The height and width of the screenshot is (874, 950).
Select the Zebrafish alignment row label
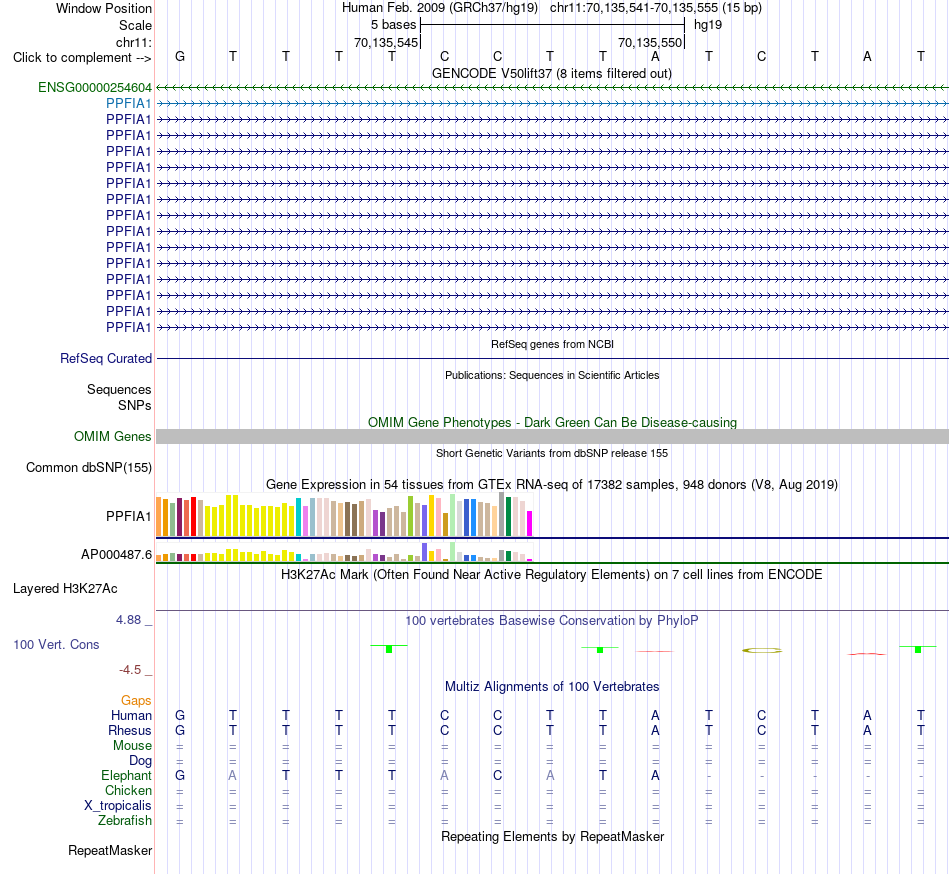[x=125, y=821]
